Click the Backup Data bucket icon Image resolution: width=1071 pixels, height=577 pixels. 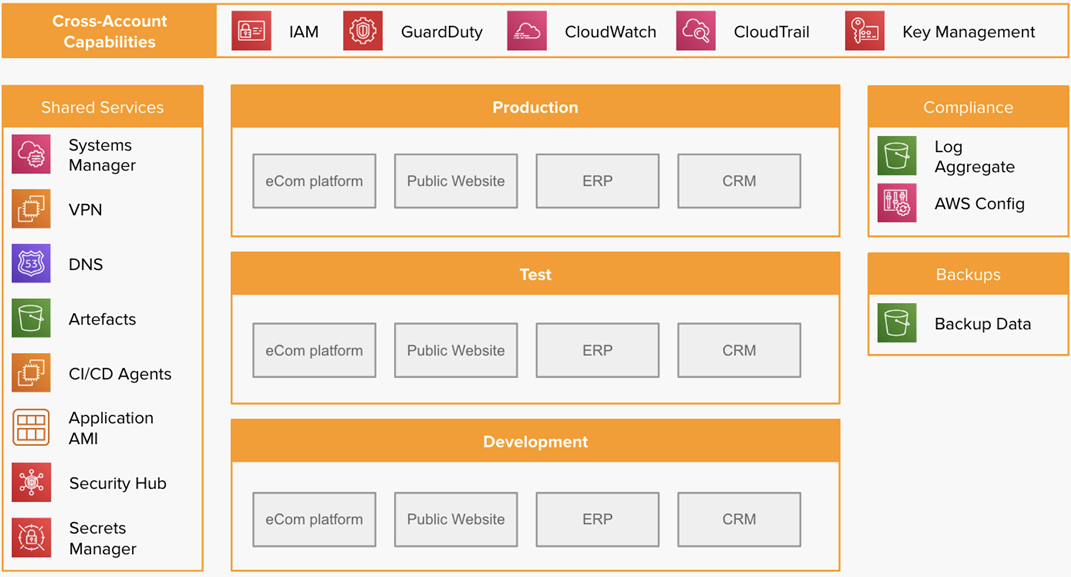coord(897,323)
